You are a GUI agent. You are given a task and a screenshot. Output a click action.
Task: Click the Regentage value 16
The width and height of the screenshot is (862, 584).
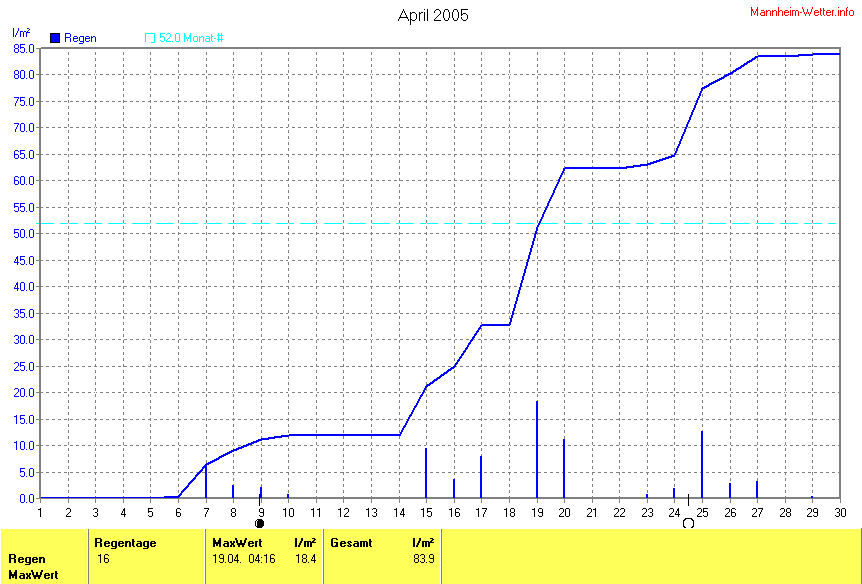point(102,559)
